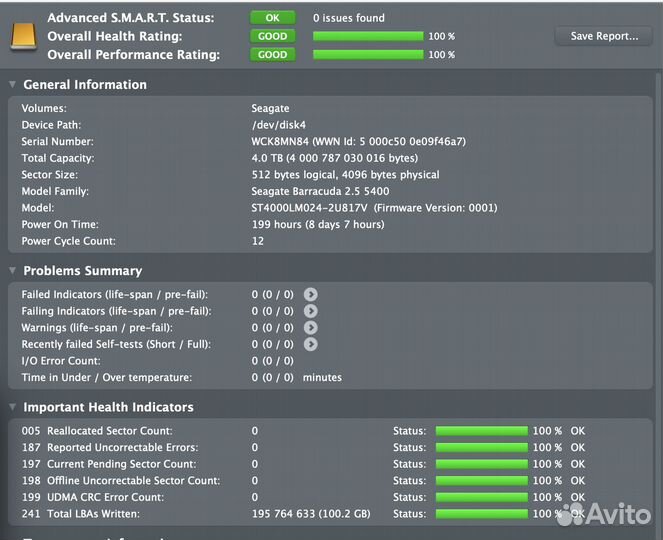Click the Overall Health Rating GOOD badge
Image resolution: width=663 pixels, height=540 pixels.
point(272,36)
